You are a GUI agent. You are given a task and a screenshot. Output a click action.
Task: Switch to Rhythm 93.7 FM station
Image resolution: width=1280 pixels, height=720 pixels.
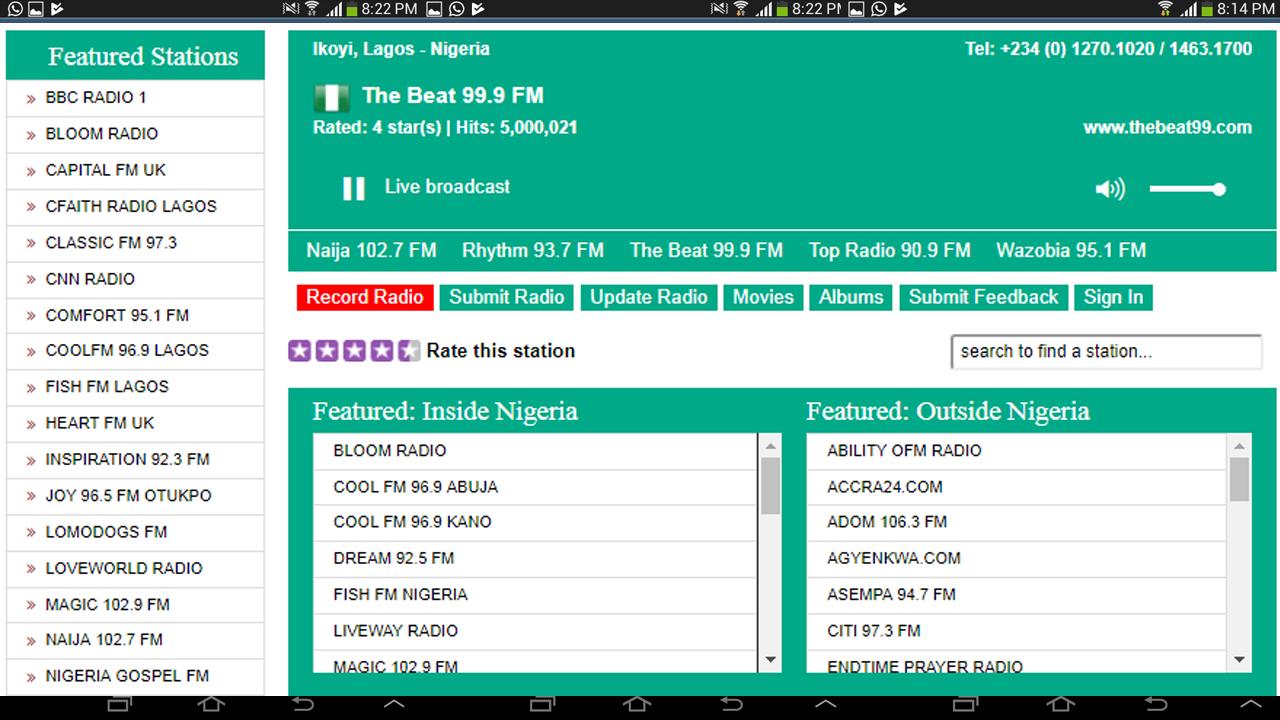(533, 250)
